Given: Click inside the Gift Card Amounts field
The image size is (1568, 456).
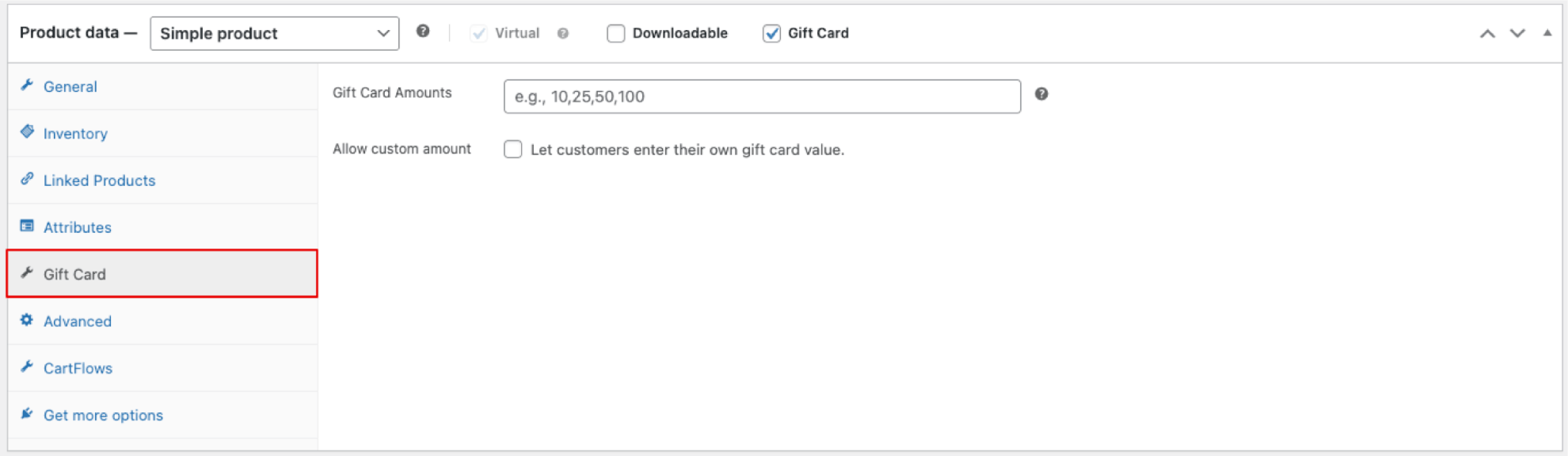Looking at the screenshot, I should coord(760,96).
